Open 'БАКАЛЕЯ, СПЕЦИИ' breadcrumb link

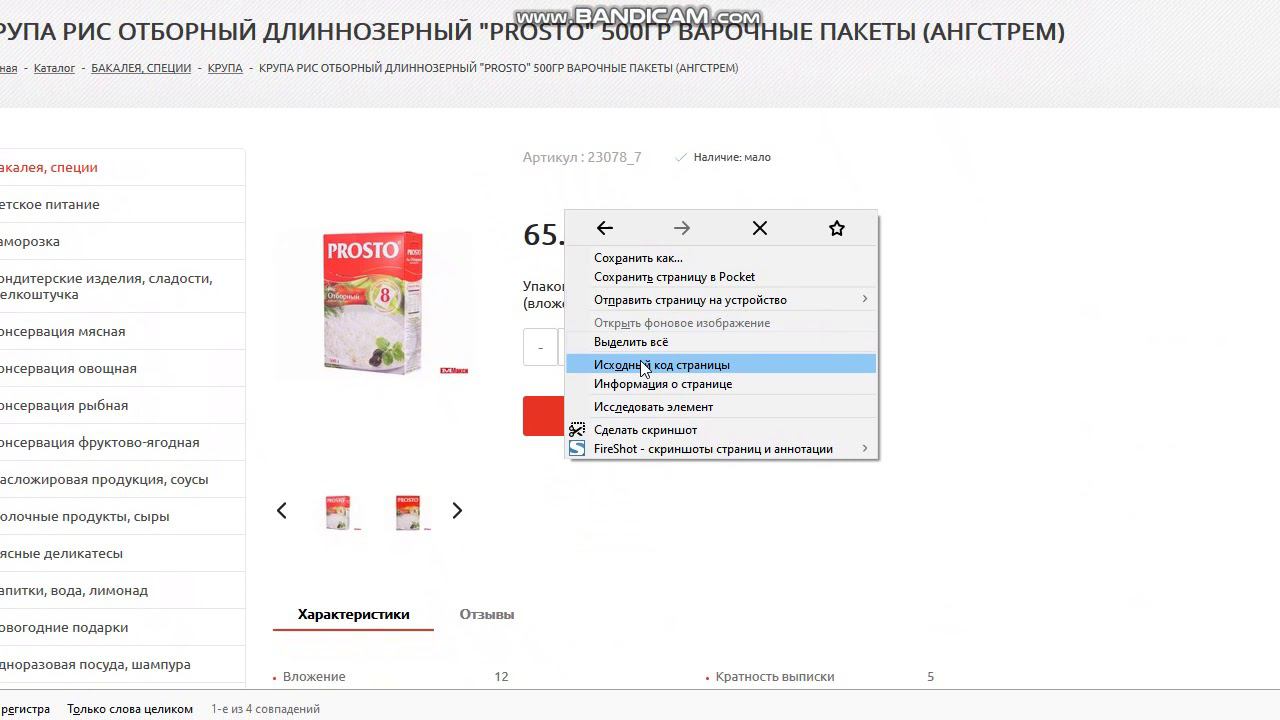coord(141,68)
